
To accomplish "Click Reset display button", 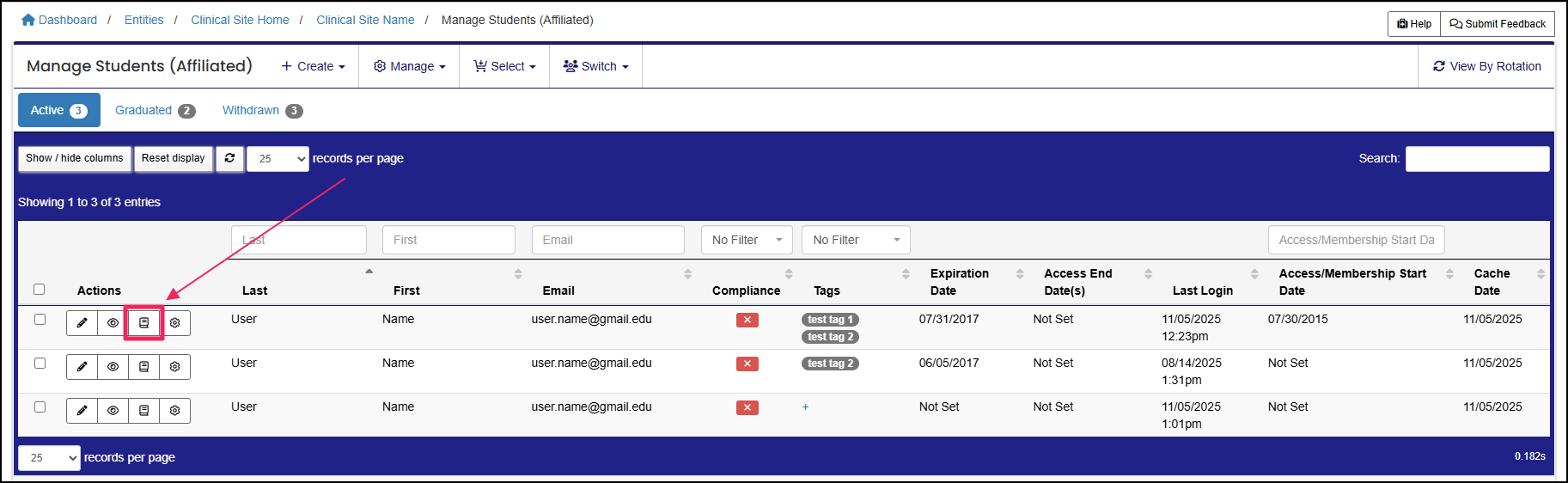I will [x=174, y=159].
